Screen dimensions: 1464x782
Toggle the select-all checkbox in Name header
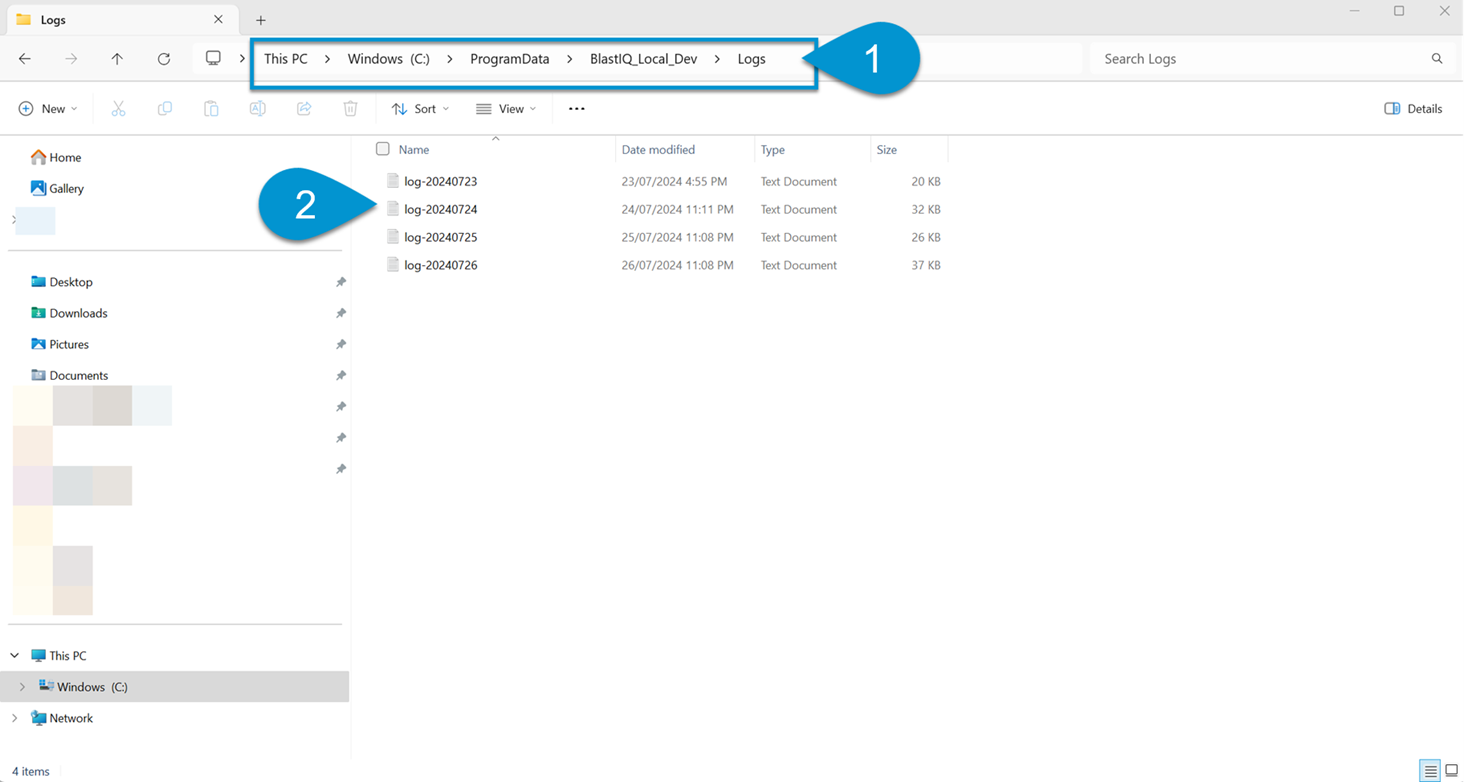(x=382, y=149)
